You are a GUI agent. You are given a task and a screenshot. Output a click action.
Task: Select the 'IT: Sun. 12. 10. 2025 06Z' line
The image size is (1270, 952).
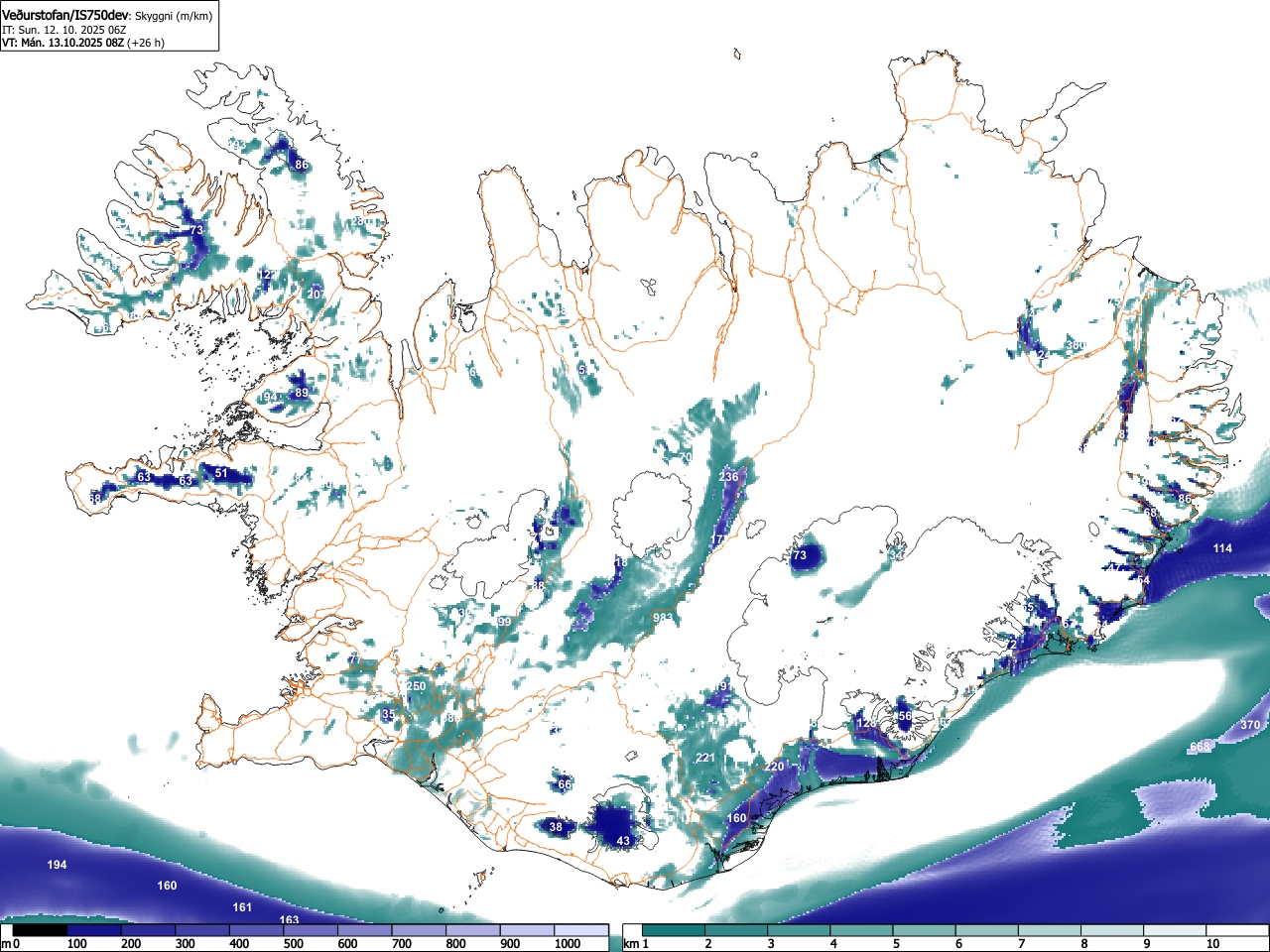tap(63, 30)
